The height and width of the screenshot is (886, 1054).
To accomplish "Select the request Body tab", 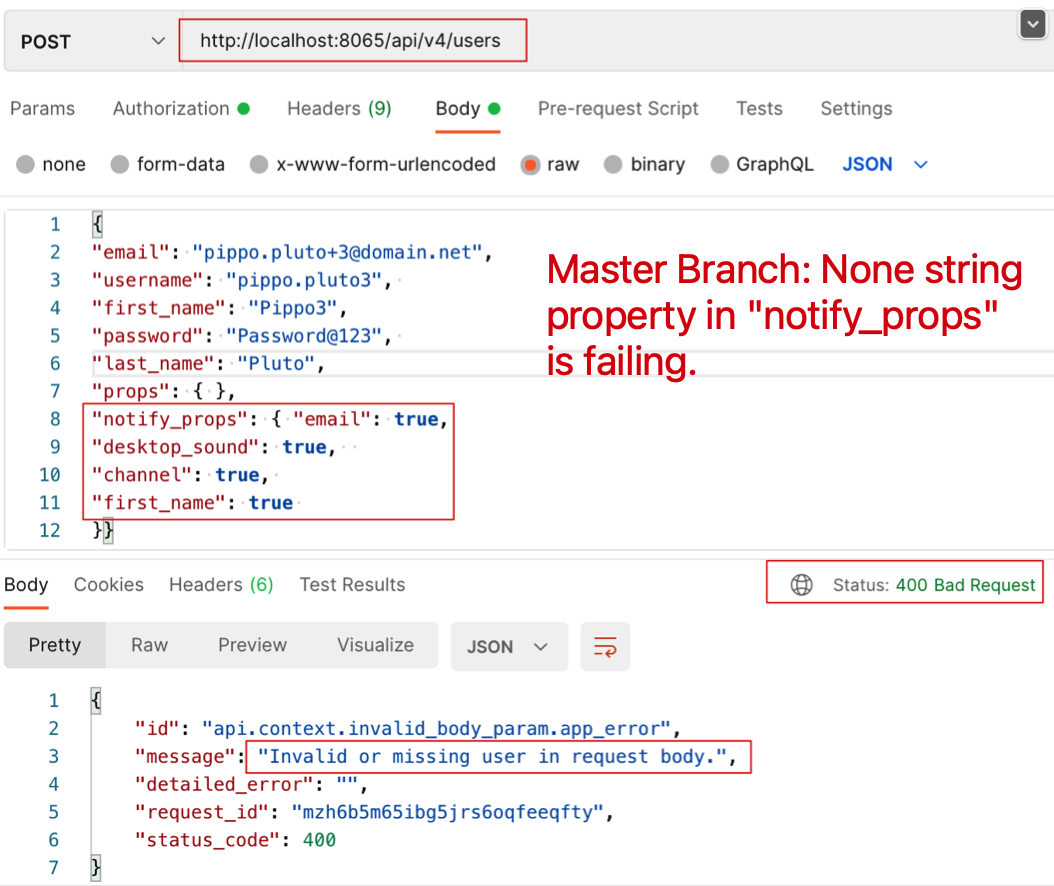I will pos(468,108).
